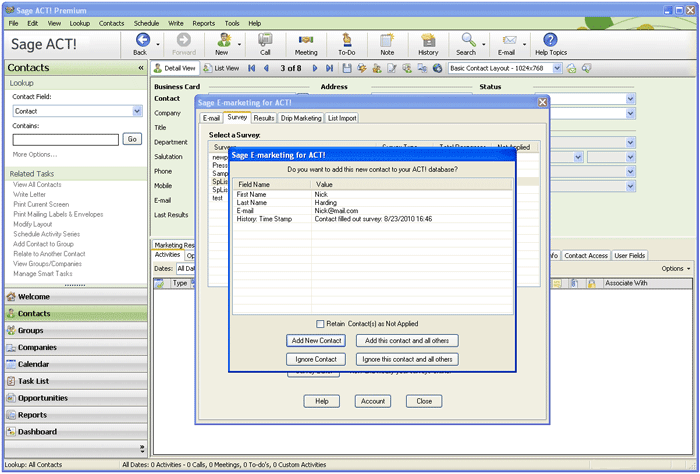This screenshot has height=474, width=700.
Task: Open the Contact Access tab
Action: 586,256
